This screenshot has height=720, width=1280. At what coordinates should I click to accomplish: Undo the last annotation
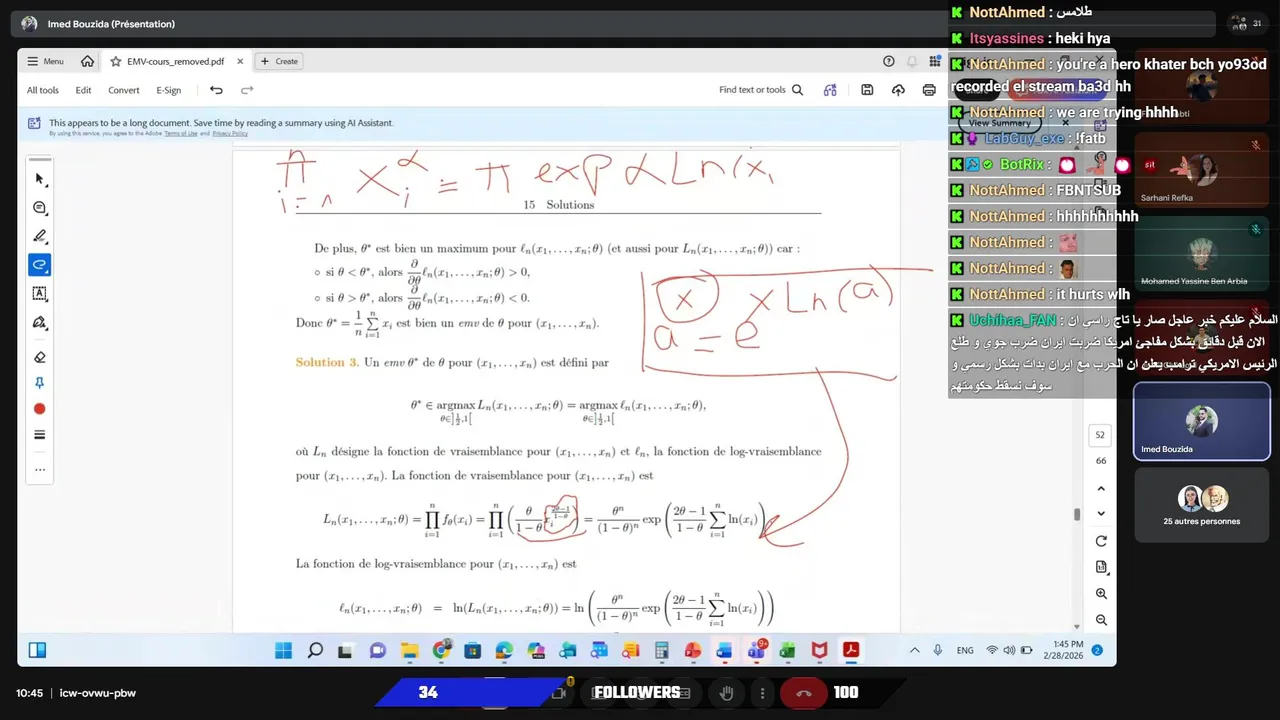click(216, 90)
